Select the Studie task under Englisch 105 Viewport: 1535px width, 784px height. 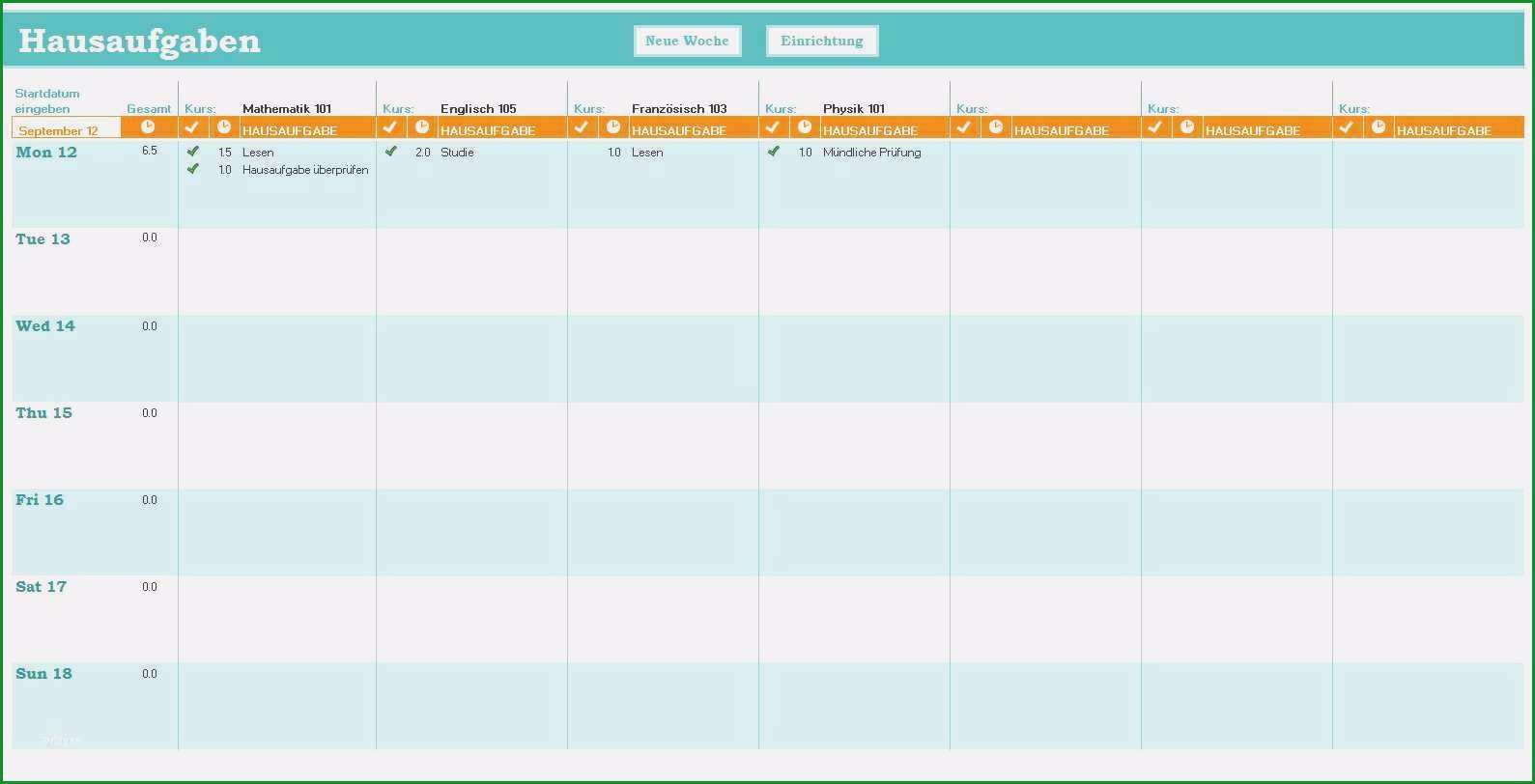tap(457, 153)
